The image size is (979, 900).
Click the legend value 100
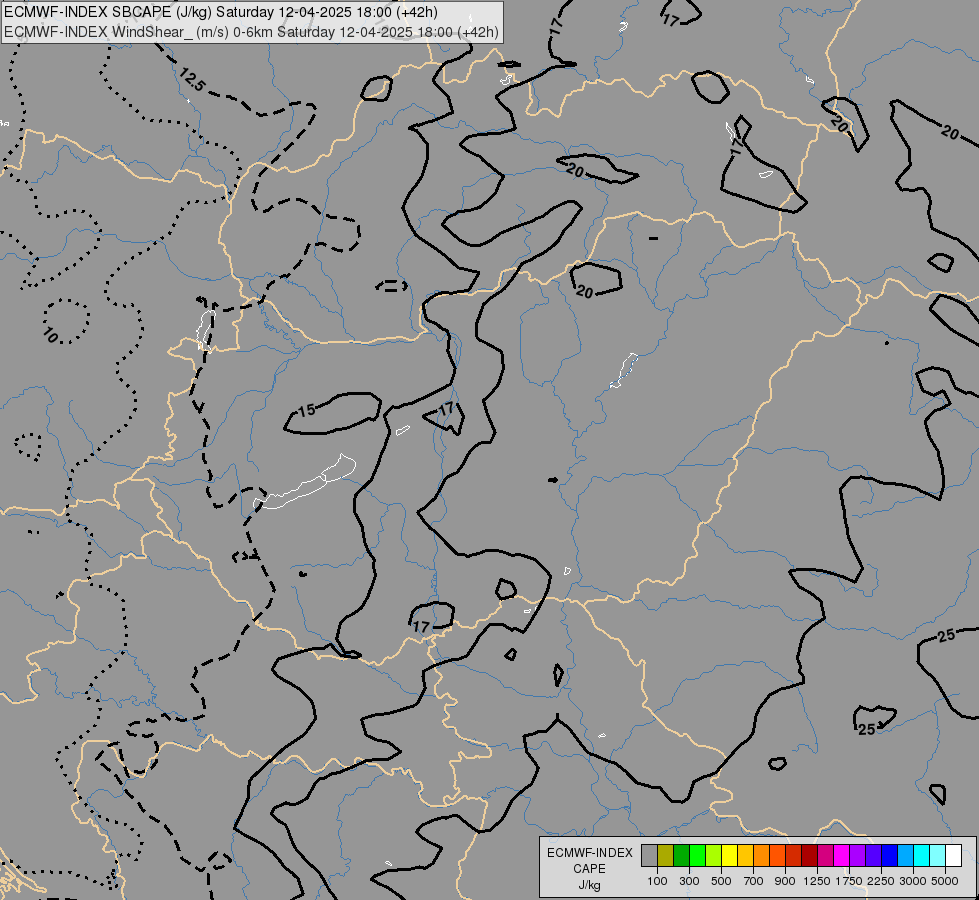coord(657,881)
